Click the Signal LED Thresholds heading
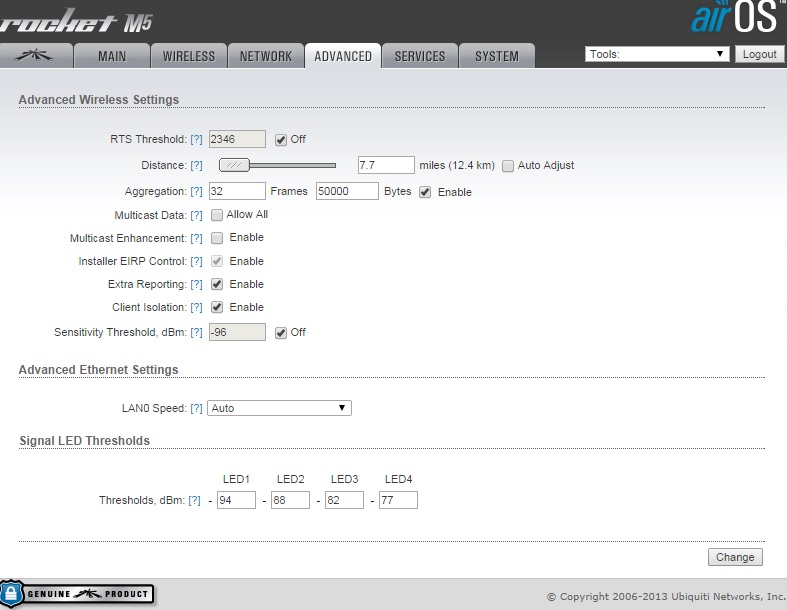This screenshot has width=787, height=610. click(84, 440)
